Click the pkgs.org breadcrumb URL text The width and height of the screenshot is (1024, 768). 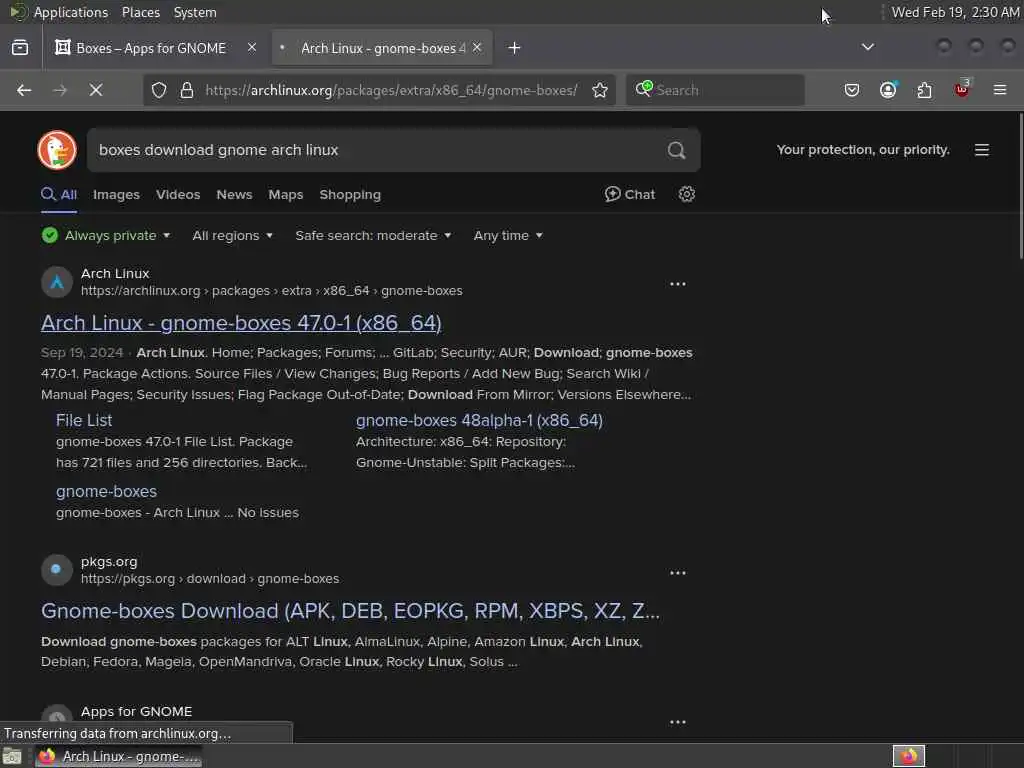coord(210,579)
